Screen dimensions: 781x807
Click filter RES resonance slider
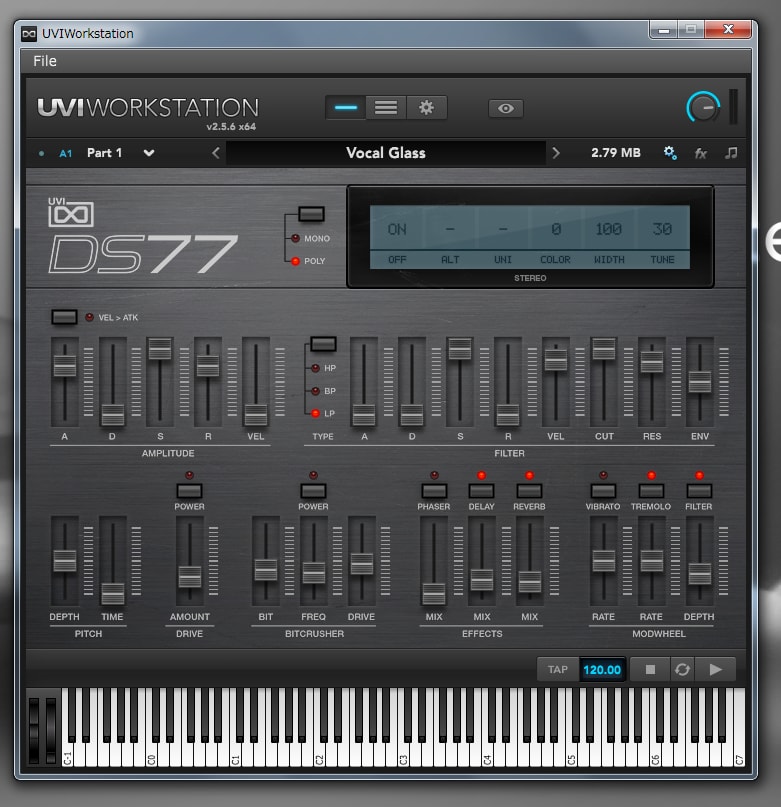click(x=652, y=361)
